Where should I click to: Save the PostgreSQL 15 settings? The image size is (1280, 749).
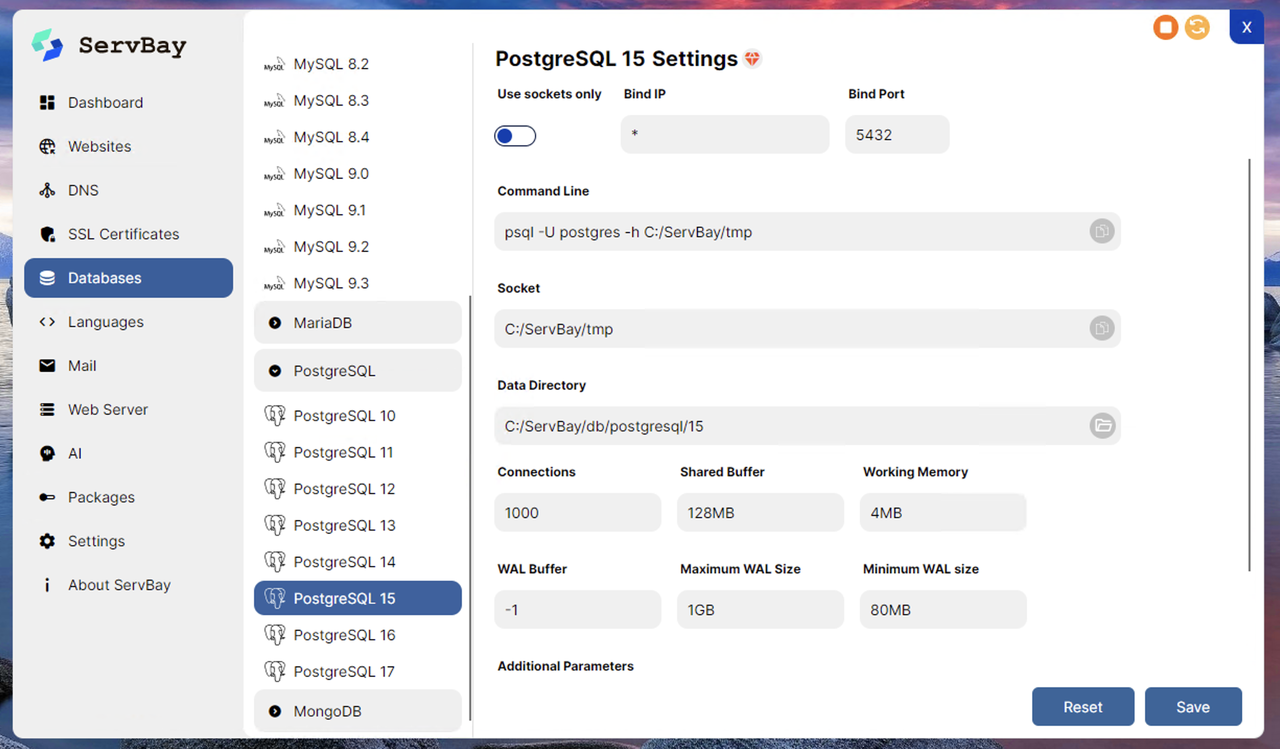1193,706
